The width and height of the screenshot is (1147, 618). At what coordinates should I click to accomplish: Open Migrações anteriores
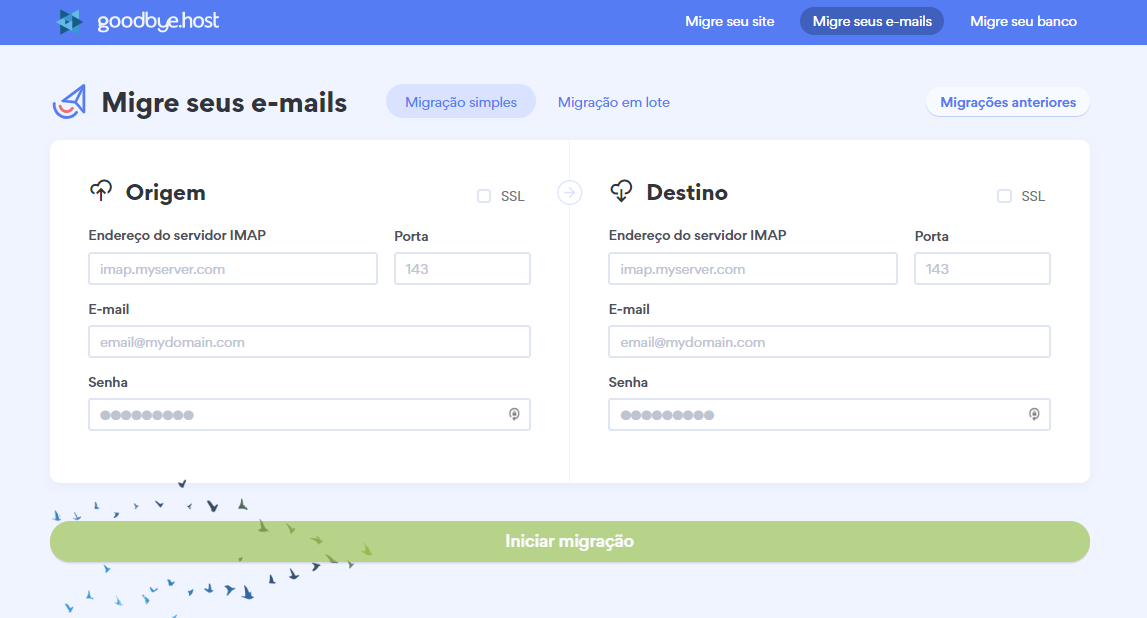click(1007, 102)
